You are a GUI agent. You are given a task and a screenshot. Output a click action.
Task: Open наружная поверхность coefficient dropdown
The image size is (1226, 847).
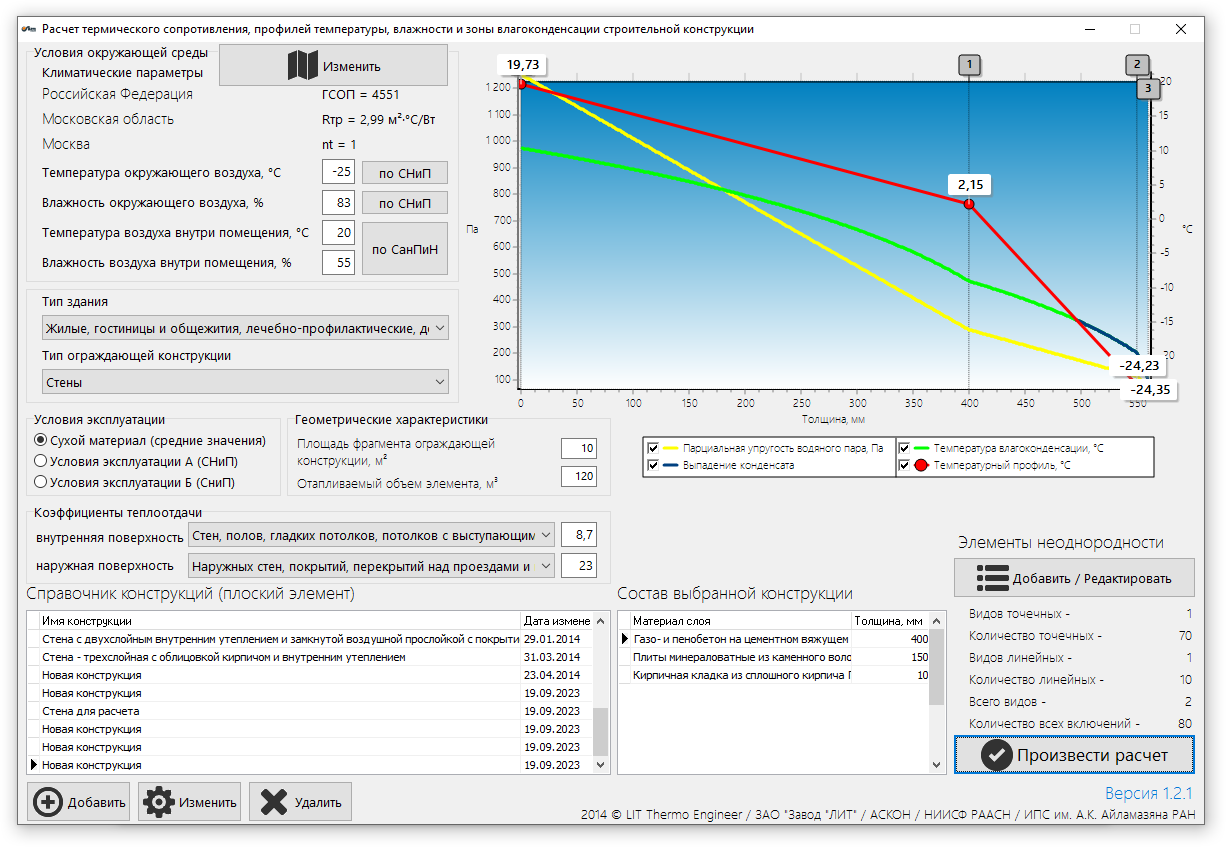pyautogui.click(x=371, y=566)
